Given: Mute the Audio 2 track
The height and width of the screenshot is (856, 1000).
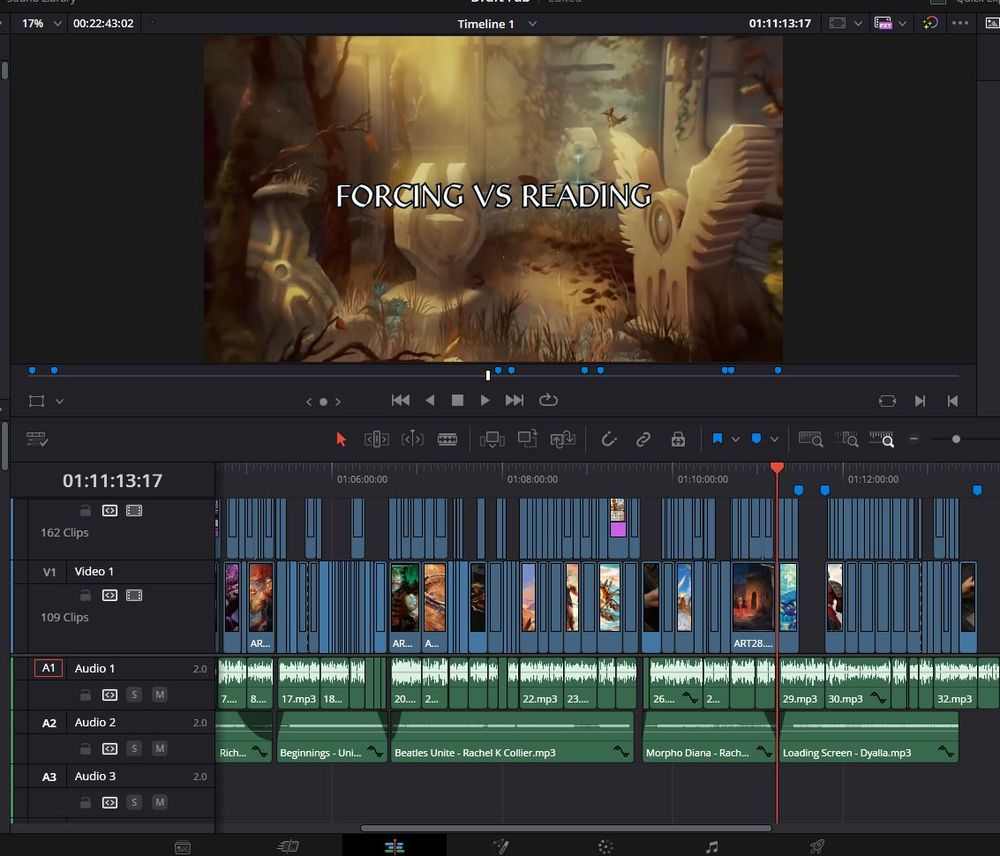Looking at the screenshot, I should coord(160,748).
